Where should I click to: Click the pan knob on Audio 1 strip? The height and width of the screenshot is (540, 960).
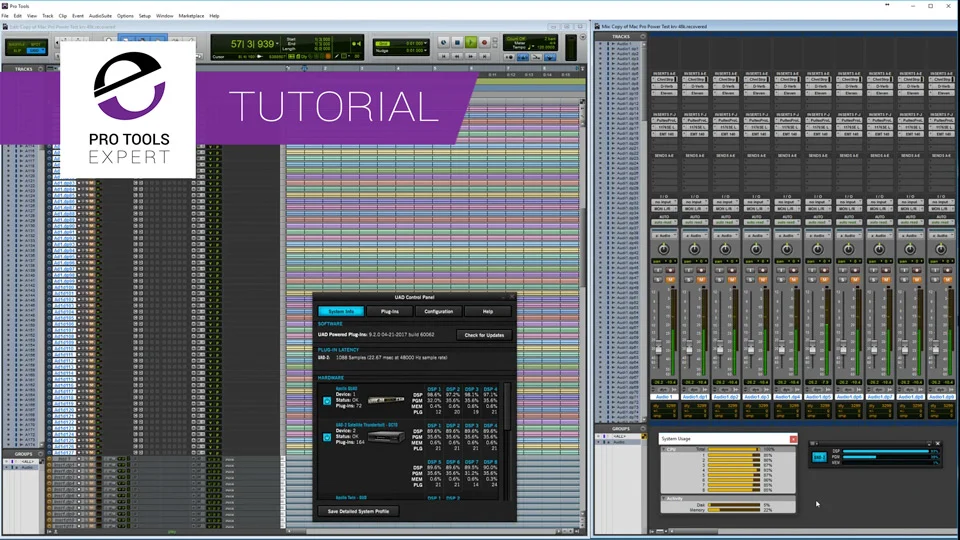[x=663, y=249]
